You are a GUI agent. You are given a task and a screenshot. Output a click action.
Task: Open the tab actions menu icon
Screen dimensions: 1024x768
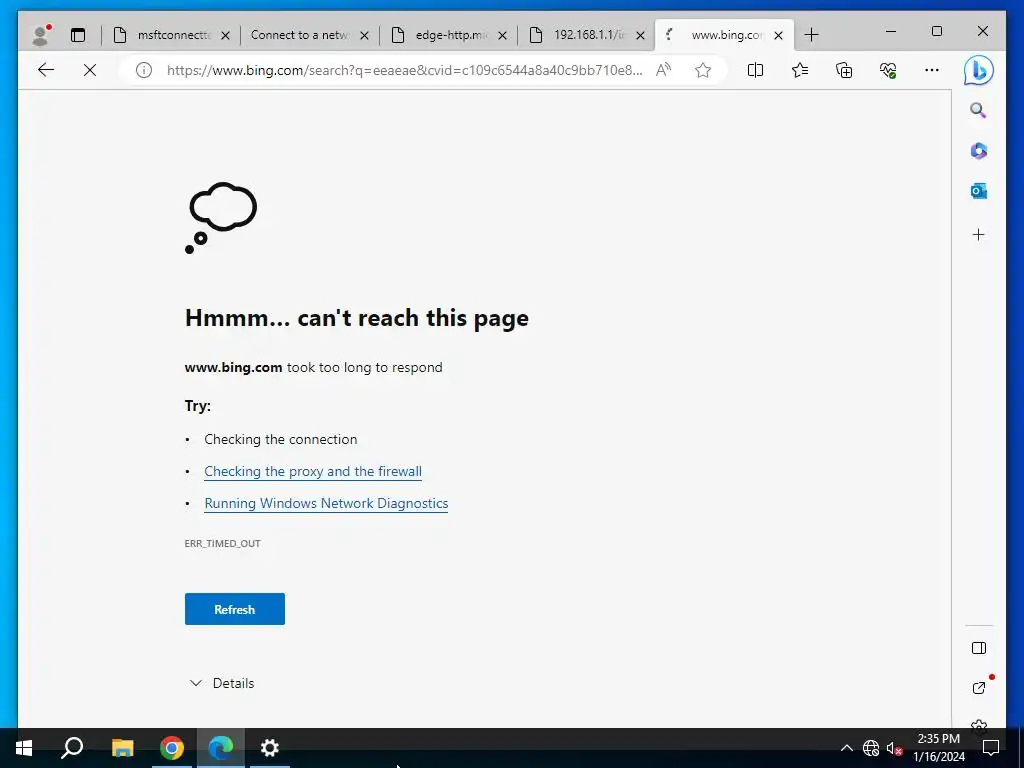pos(78,35)
